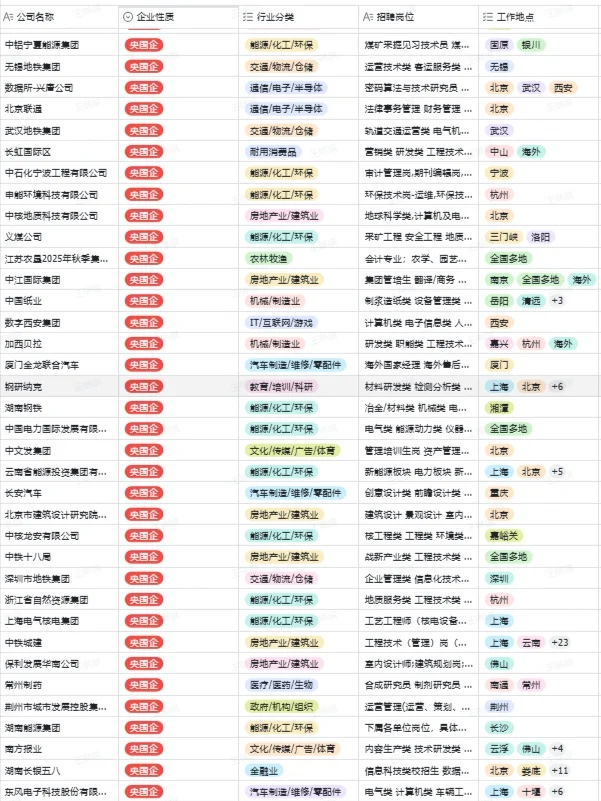The width and height of the screenshot is (601, 801).
Task: Expand +4 more locations for 南方报业
Action: point(557,749)
